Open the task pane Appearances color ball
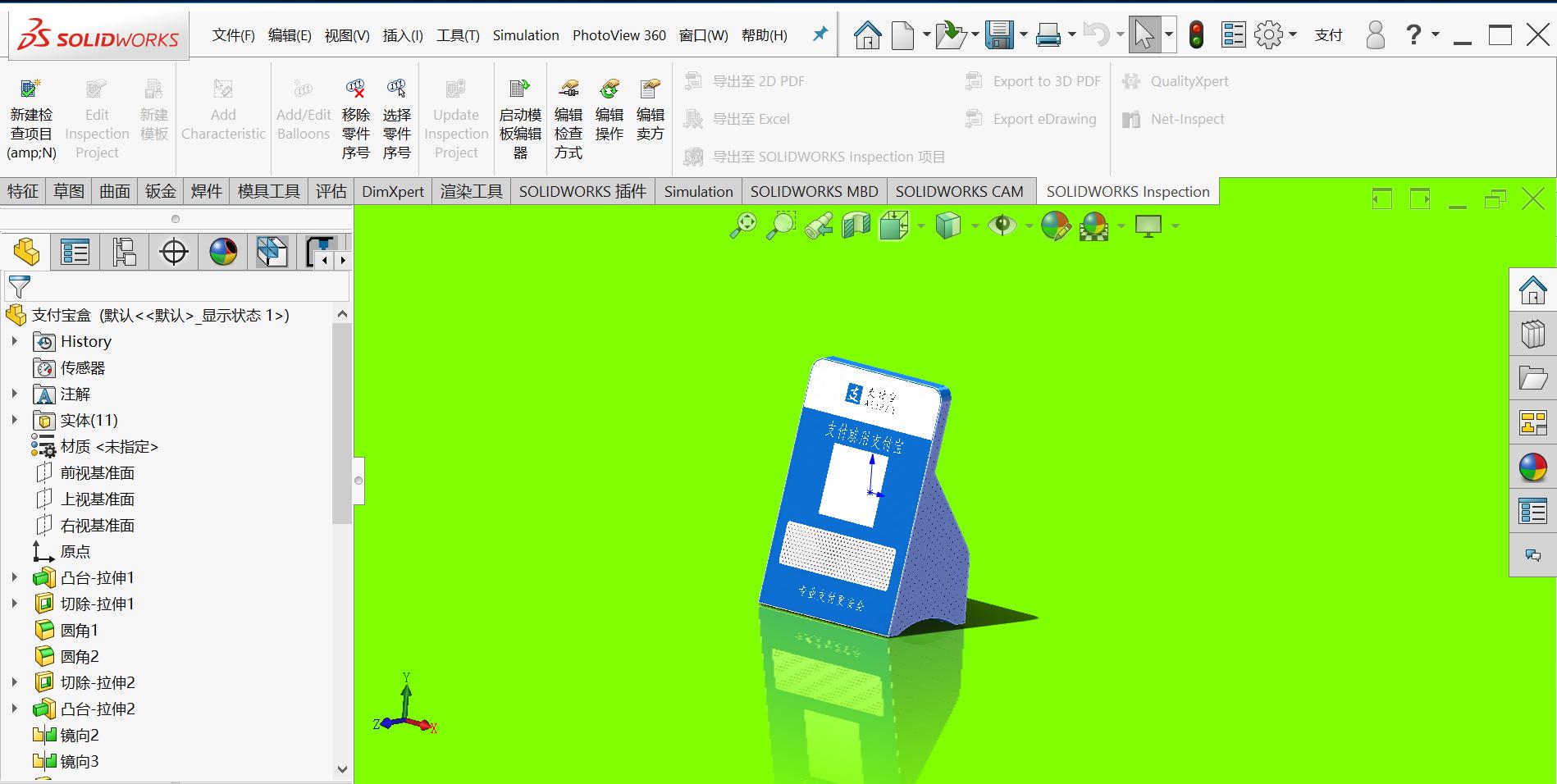The height and width of the screenshot is (784, 1557). [1532, 468]
